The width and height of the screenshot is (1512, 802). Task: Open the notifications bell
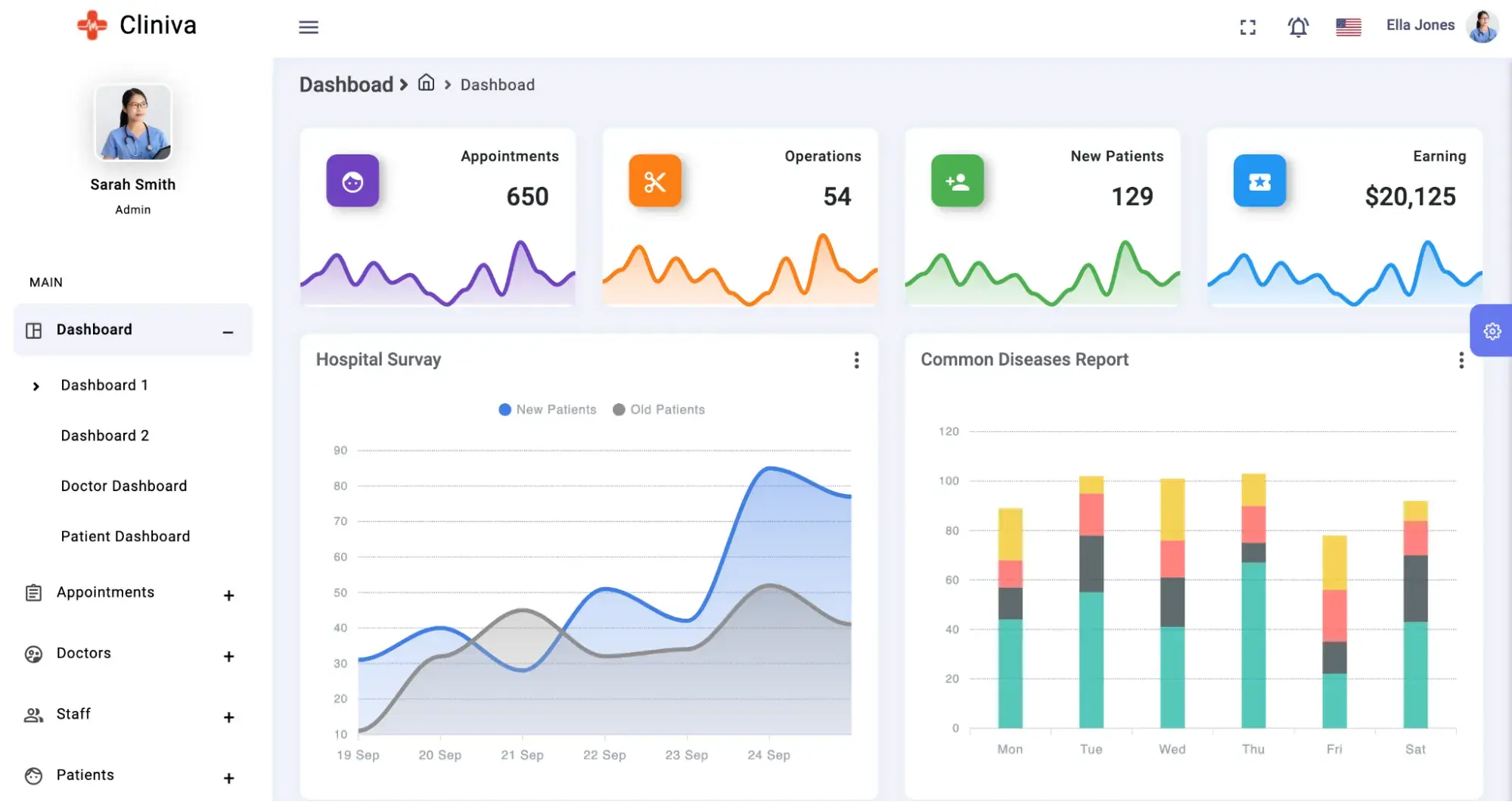pyautogui.click(x=1298, y=27)
